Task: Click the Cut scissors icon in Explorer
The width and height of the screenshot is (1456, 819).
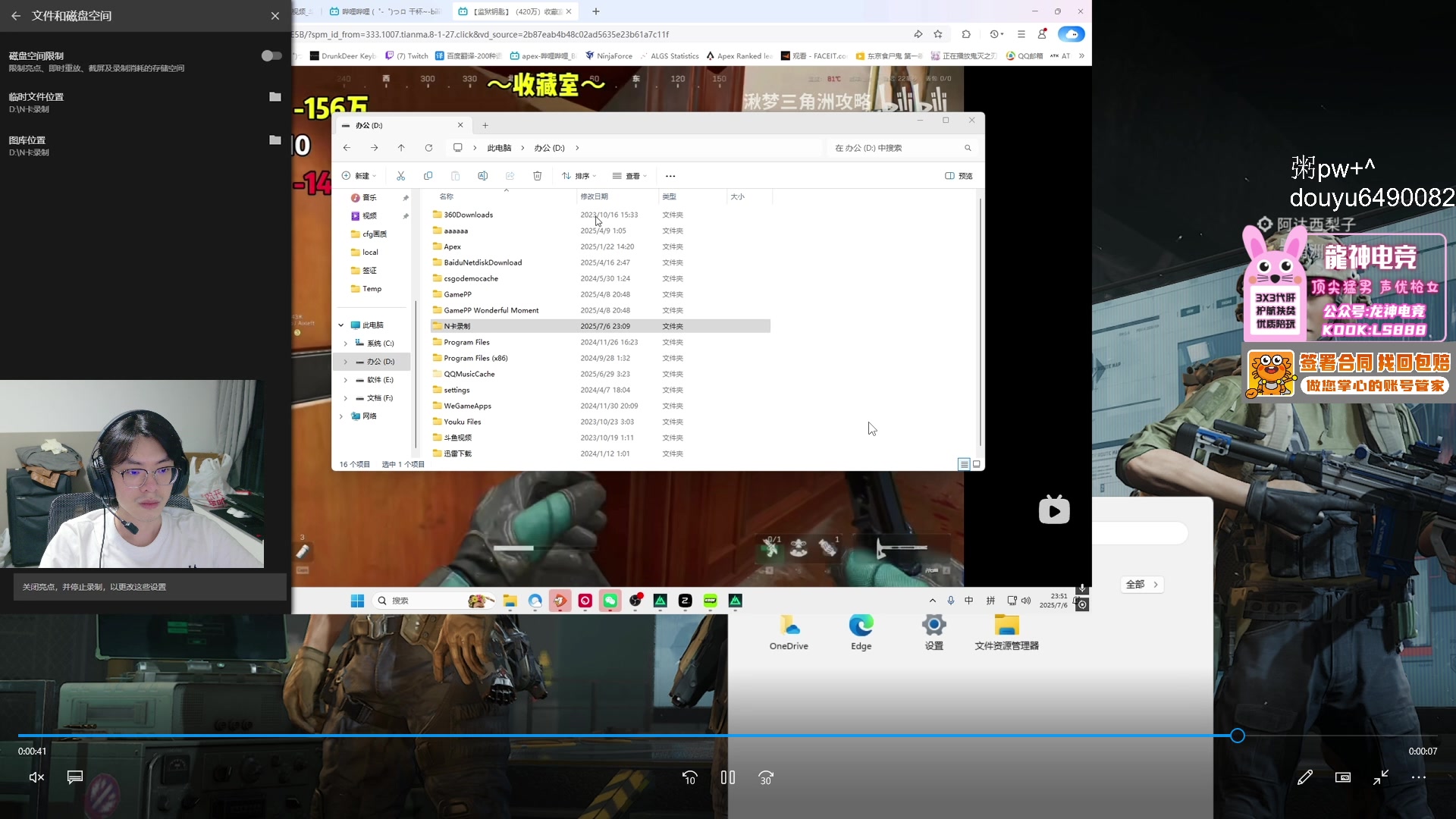Action: (x=400, y=176)
